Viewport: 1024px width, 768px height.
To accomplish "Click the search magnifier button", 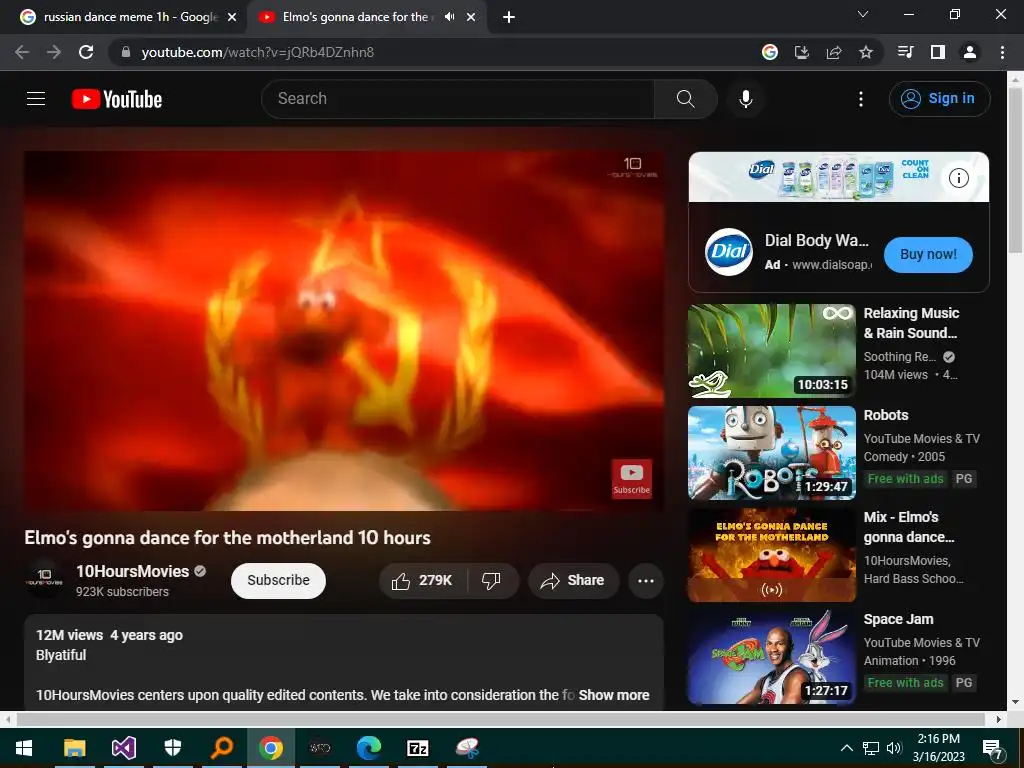I will pos(685,99).
